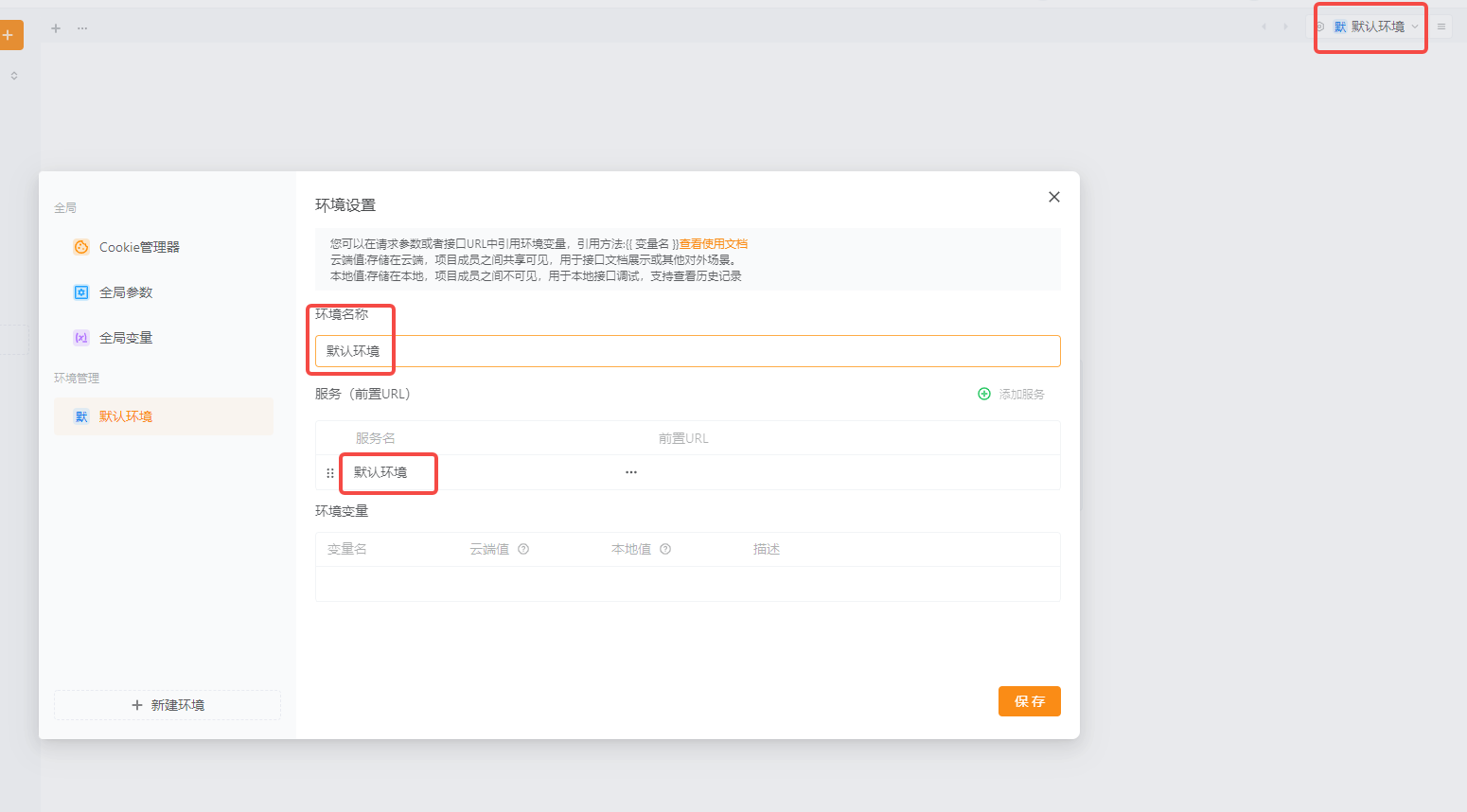The height and width of the screenshot is (812, 1467).
Task: Grab the drag handle of the service row
Action: [330, 473]
